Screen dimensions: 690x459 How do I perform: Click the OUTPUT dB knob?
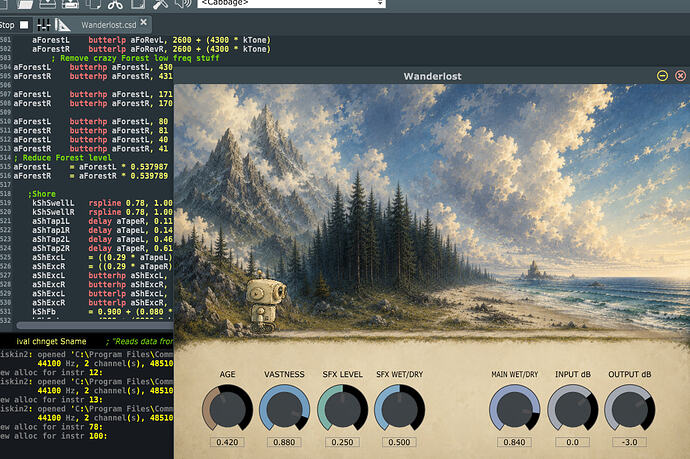click(630, 408)
